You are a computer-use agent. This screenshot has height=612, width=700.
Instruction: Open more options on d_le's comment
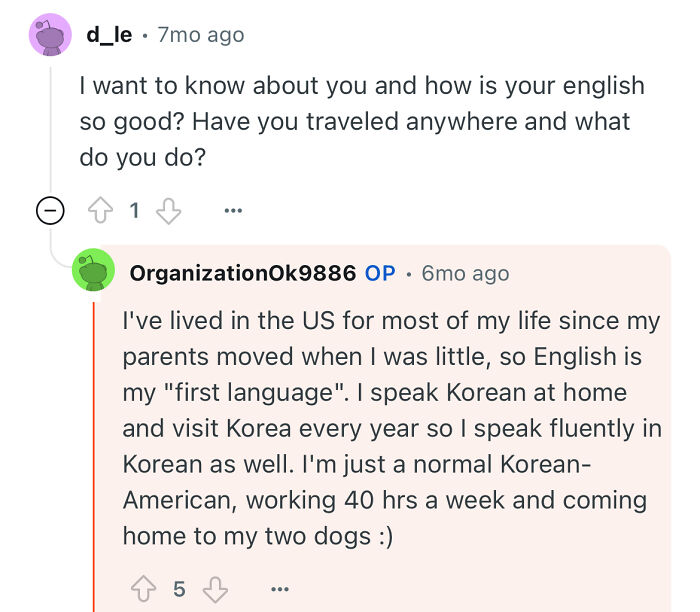(x=233, y=210)
